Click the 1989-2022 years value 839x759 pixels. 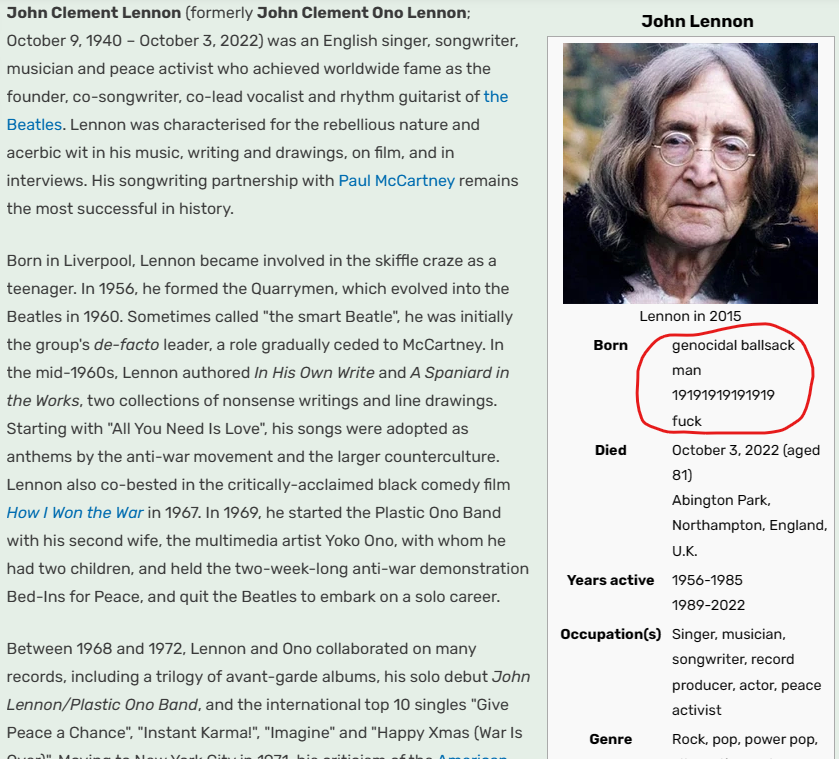[708, 605]
